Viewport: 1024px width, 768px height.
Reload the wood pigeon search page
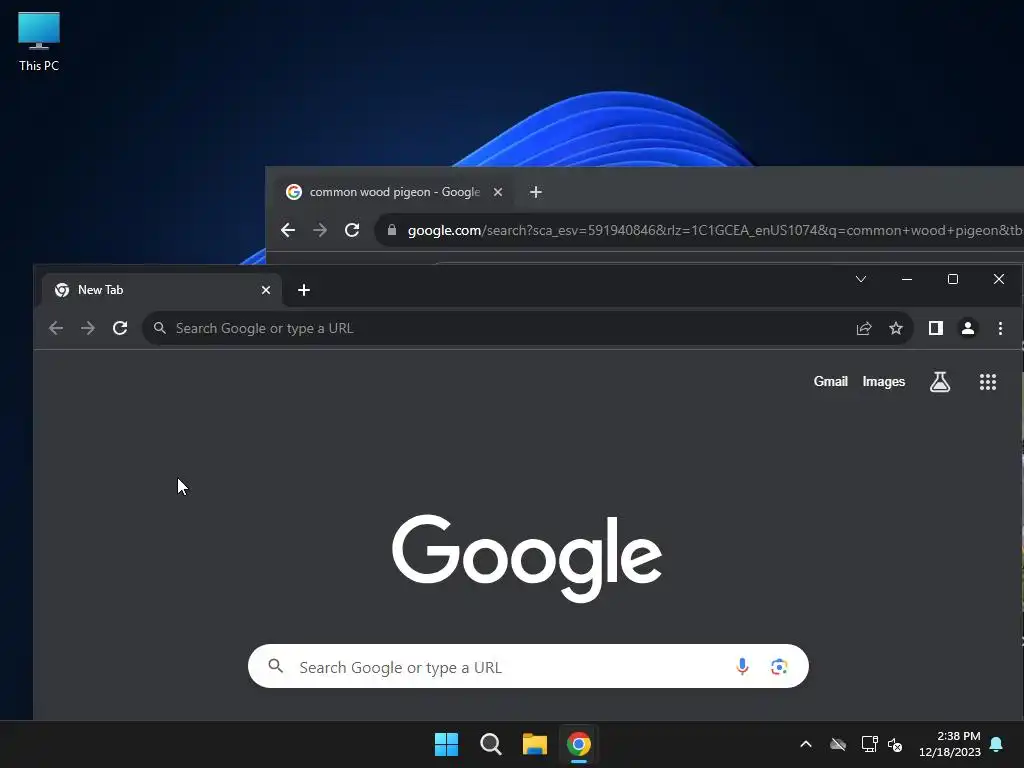[352, 230]
